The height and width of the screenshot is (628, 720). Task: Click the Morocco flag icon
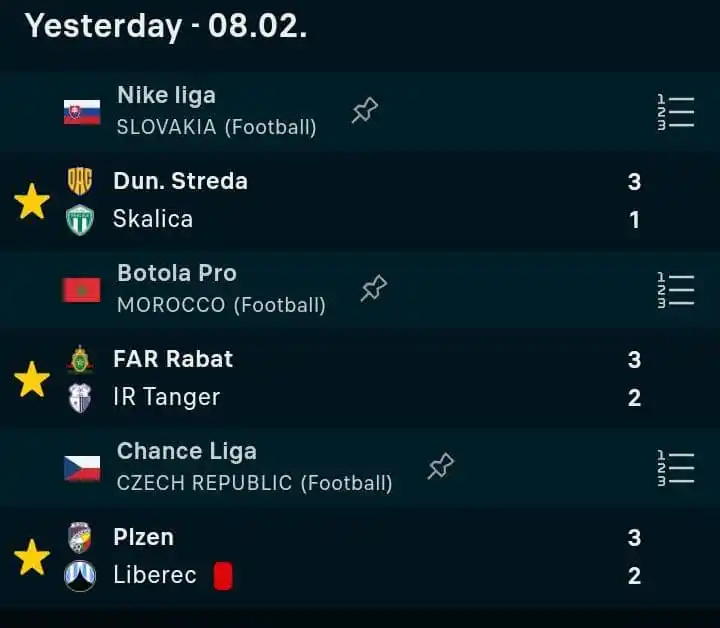point(82,290)
